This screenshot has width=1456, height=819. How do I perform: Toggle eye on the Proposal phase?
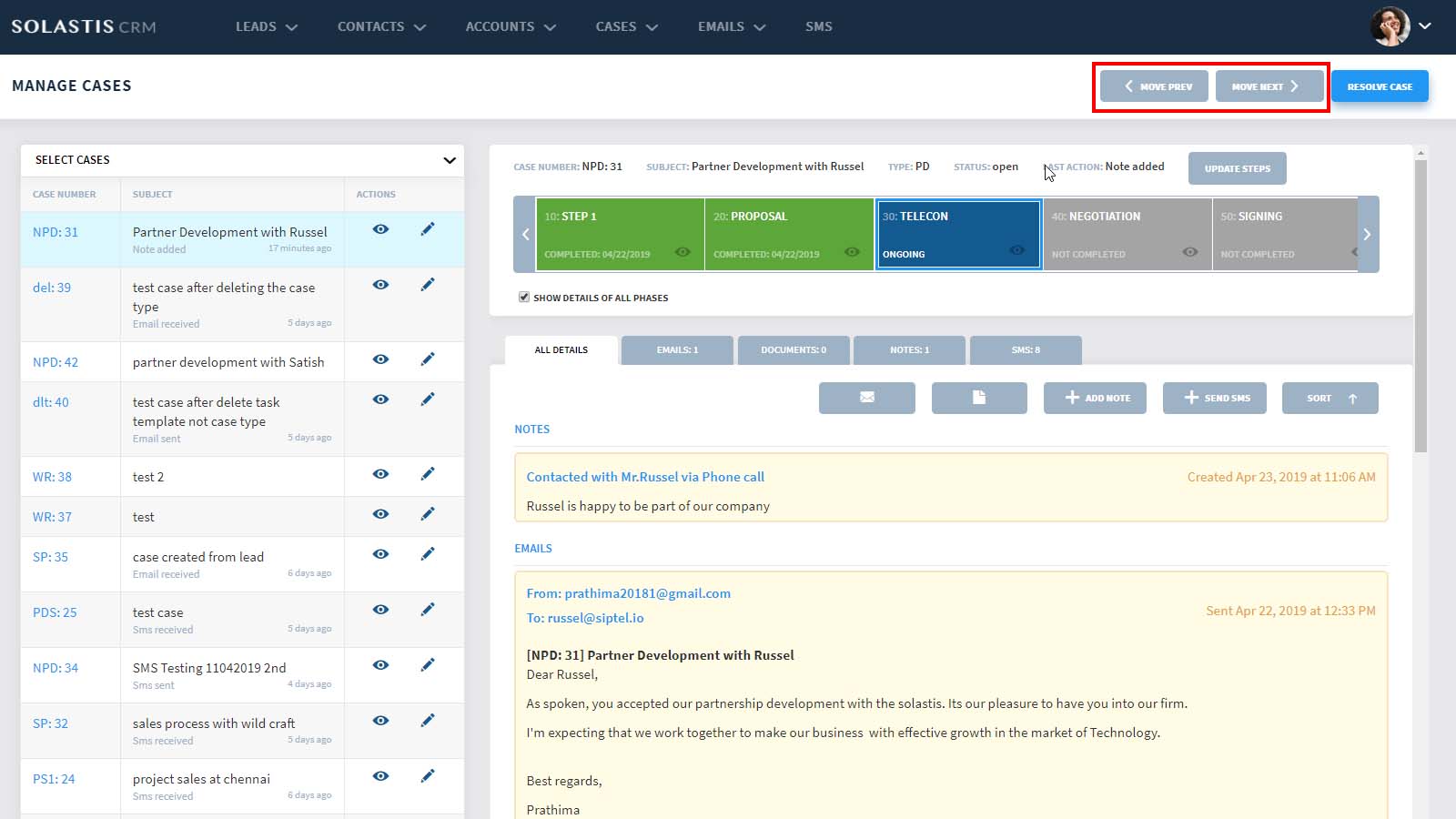tap(852, 252)
